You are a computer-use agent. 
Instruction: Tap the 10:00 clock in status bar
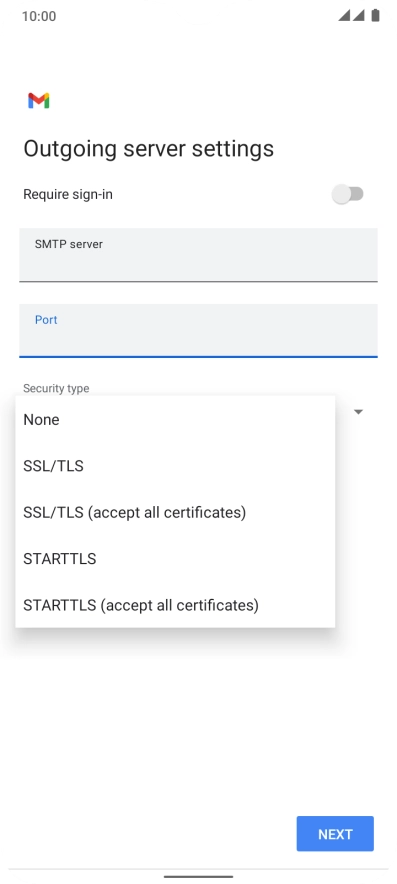pyautogui.click(x=39, y=16)
